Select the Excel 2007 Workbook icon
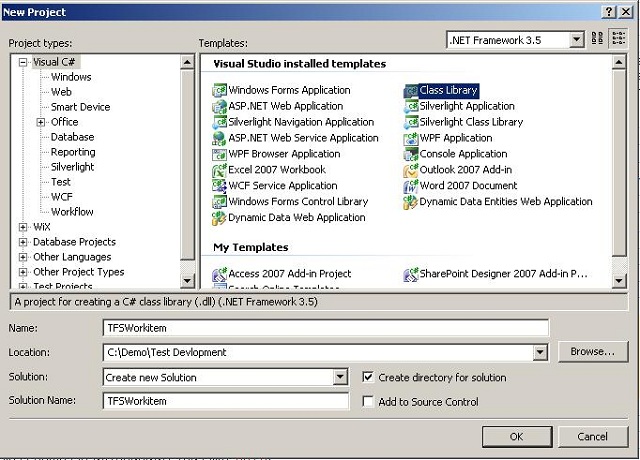The image size is (640, 460). 219,170
